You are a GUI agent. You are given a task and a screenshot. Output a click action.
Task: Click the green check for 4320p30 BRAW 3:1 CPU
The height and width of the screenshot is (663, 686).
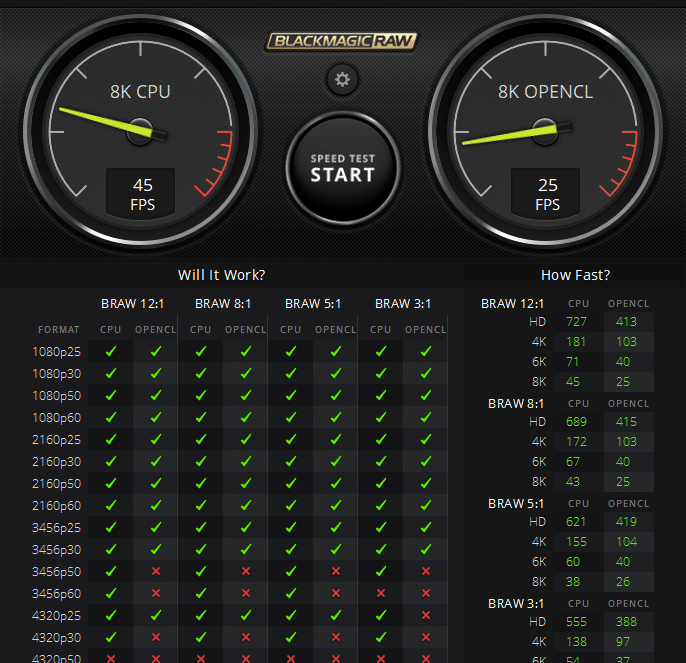pos(381,637)
